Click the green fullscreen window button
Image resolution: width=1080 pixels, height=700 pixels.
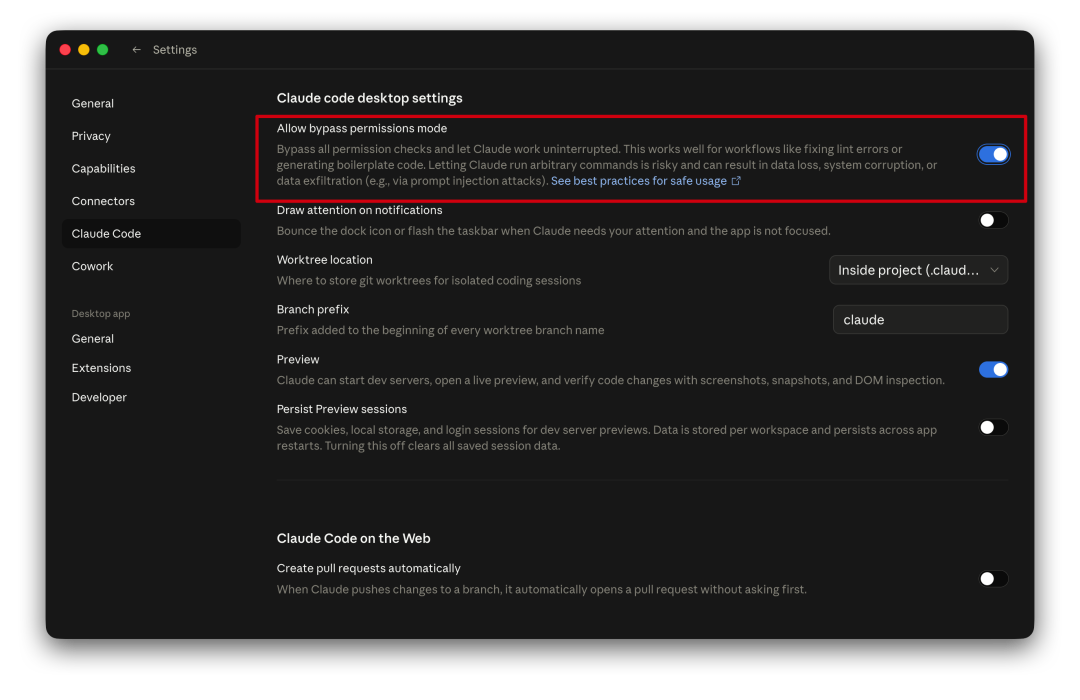pyautogui.click(x=102, y=50)
